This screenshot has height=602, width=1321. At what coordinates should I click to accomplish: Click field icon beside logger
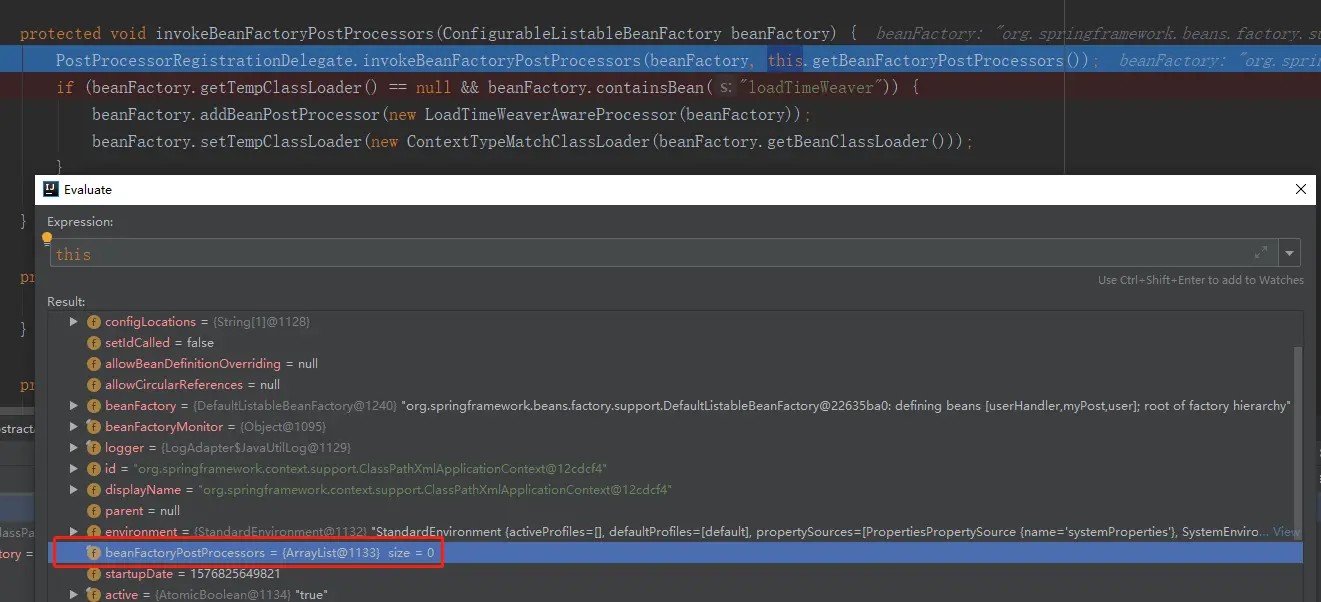tap(94, 448)
